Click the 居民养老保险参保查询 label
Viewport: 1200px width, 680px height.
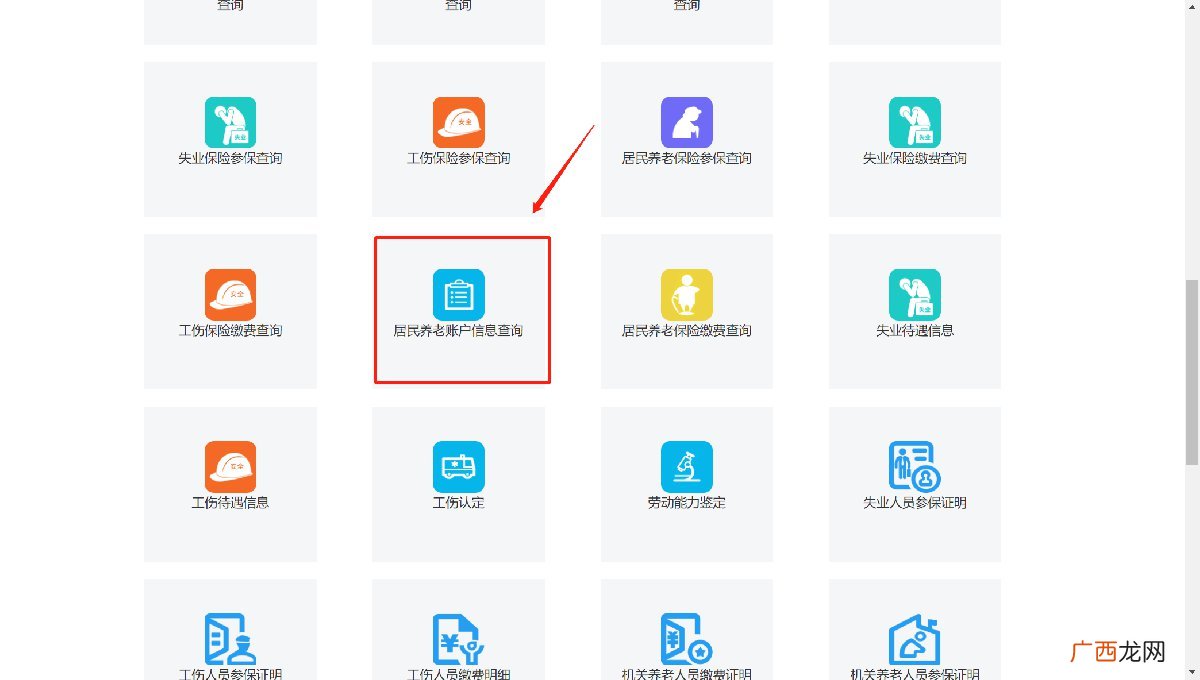tap(687, 158)
